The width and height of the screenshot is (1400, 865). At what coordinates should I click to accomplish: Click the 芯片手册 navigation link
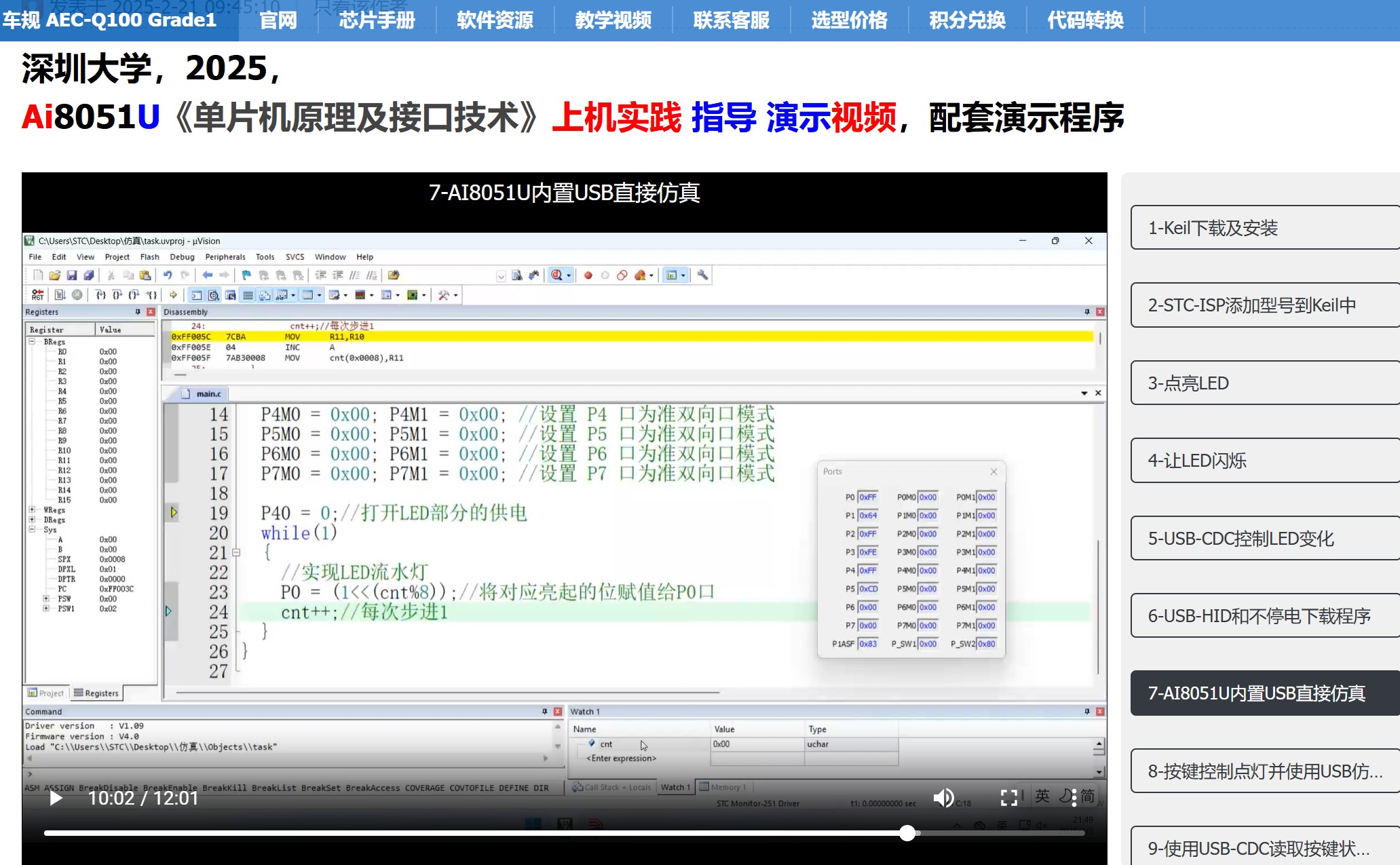pos(377,20)
